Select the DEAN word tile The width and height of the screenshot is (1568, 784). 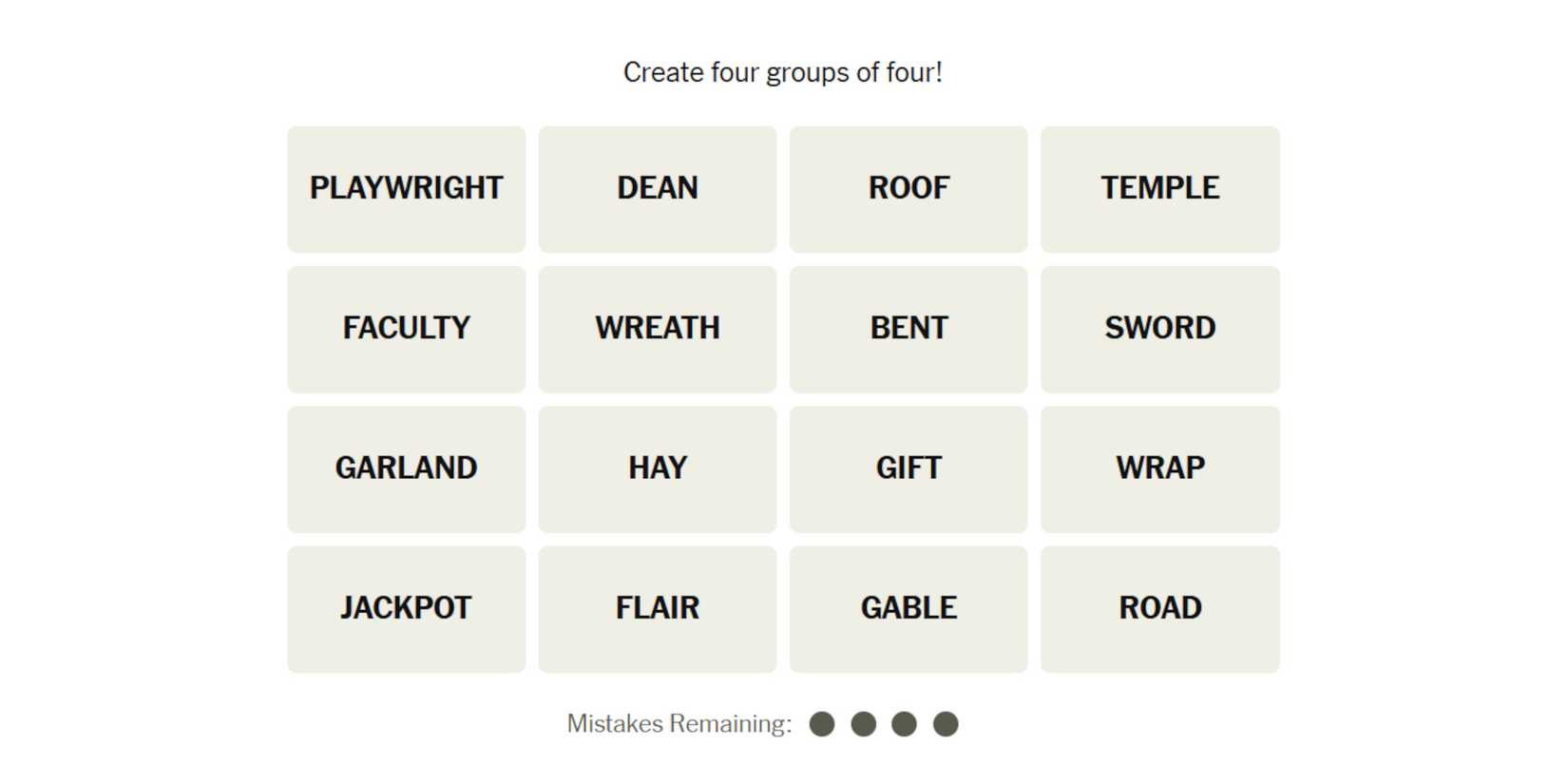point(657,189)
